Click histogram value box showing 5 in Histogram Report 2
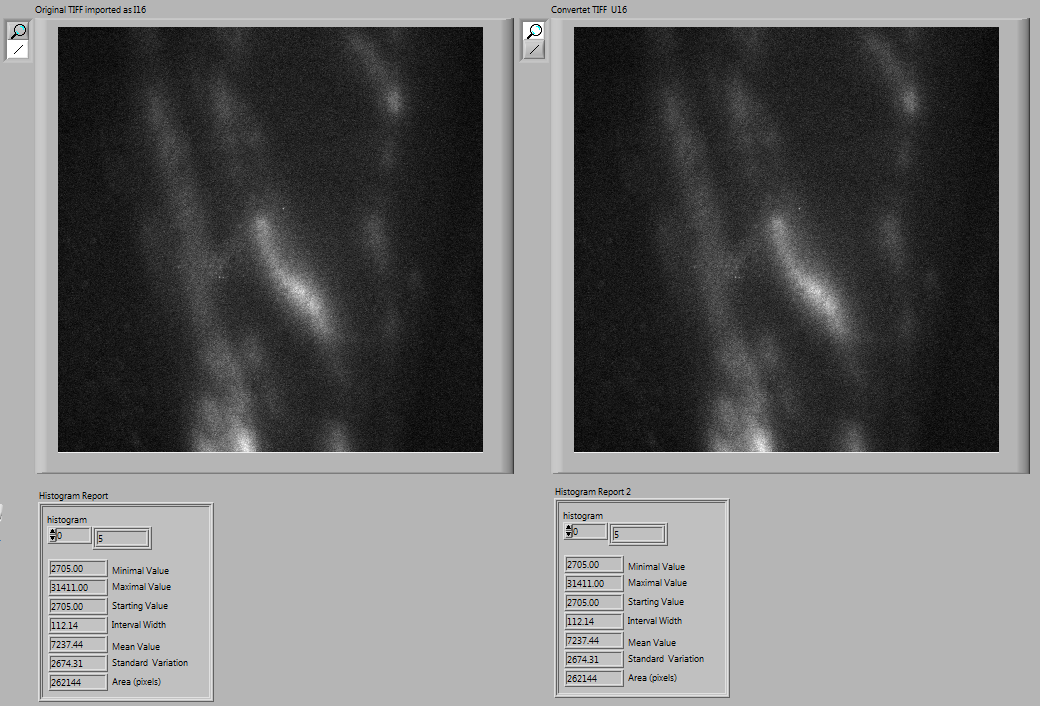This screenshot has height=706, width=1040. pos(637,535)
